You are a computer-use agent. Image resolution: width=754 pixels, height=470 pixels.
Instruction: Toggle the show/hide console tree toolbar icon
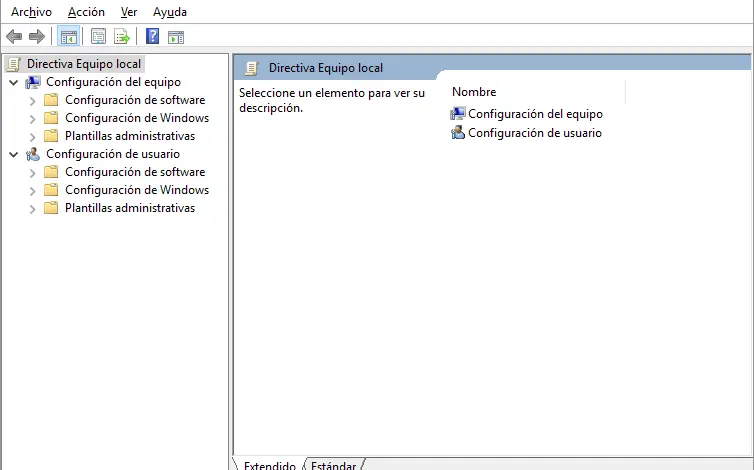pyautogui.click(x=68, y=37)
